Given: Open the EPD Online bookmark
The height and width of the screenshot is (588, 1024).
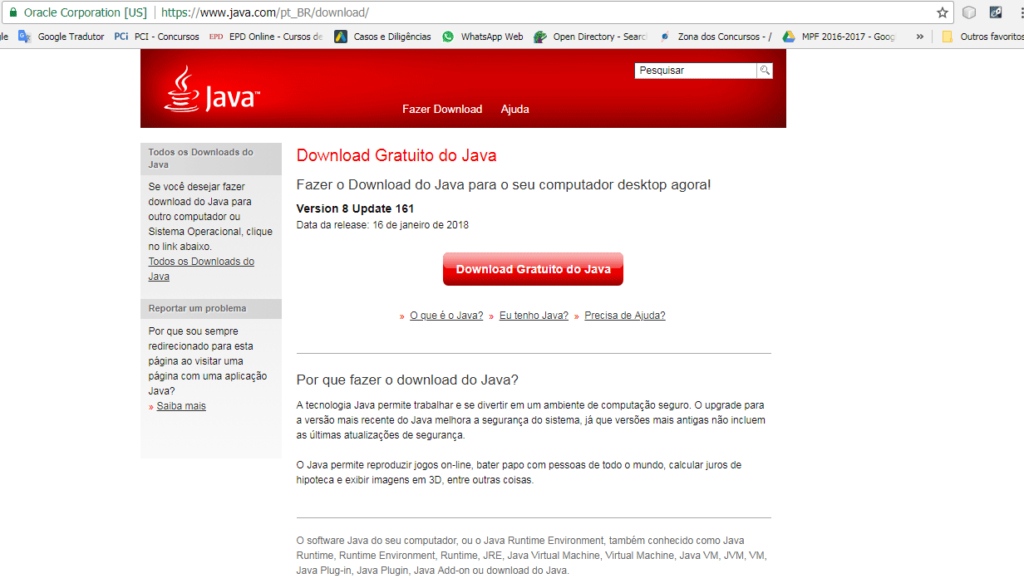Looking at the screenshot, I should point(266,37).
